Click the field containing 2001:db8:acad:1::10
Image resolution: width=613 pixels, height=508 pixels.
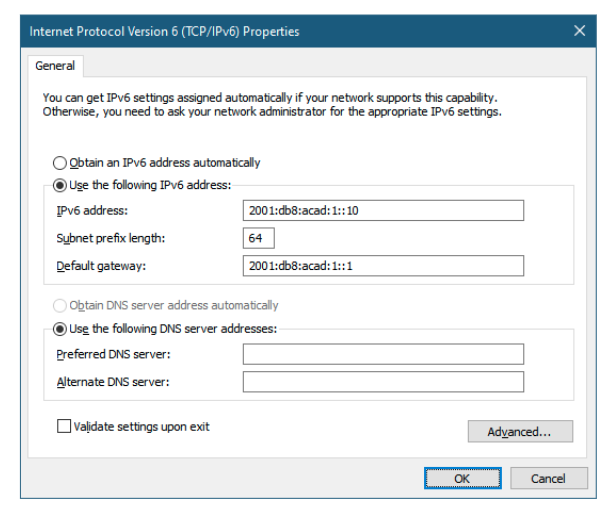(383, 211)
